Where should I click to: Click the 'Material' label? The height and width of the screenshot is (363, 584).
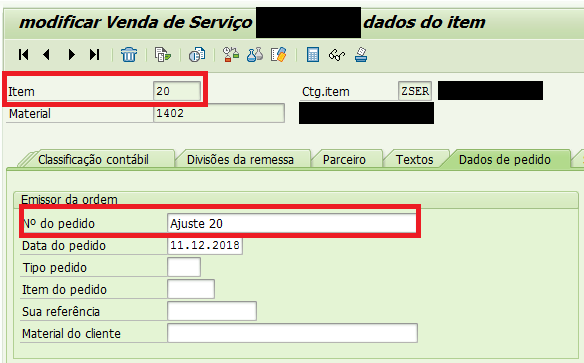pos(30,114)
